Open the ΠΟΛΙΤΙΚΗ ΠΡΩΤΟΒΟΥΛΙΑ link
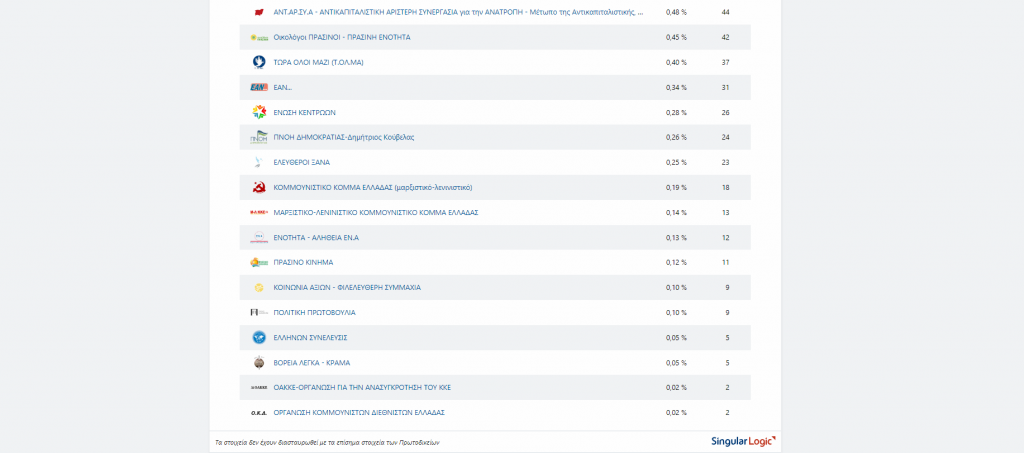 315,313
